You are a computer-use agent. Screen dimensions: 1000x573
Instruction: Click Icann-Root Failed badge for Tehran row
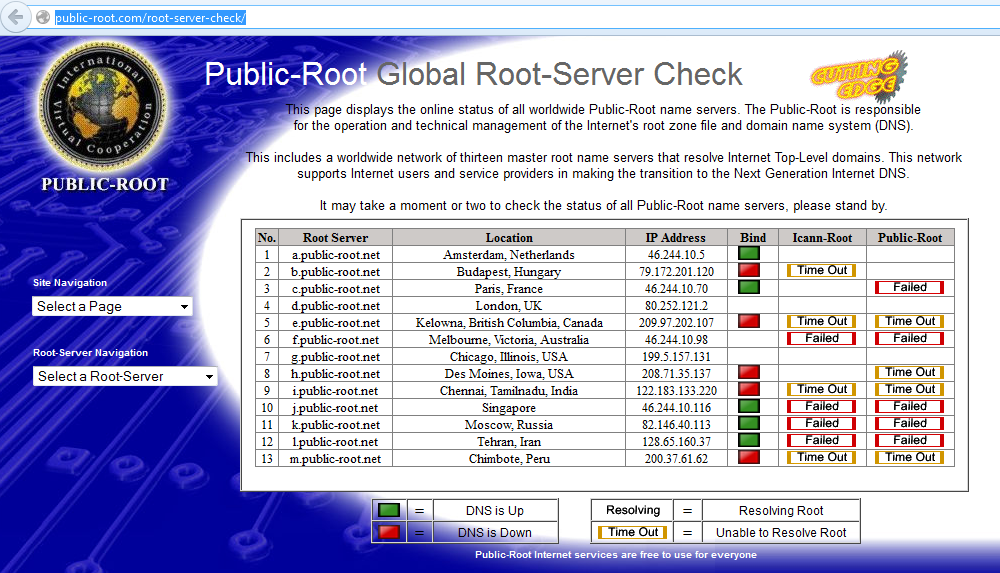(x=821, y=440)
